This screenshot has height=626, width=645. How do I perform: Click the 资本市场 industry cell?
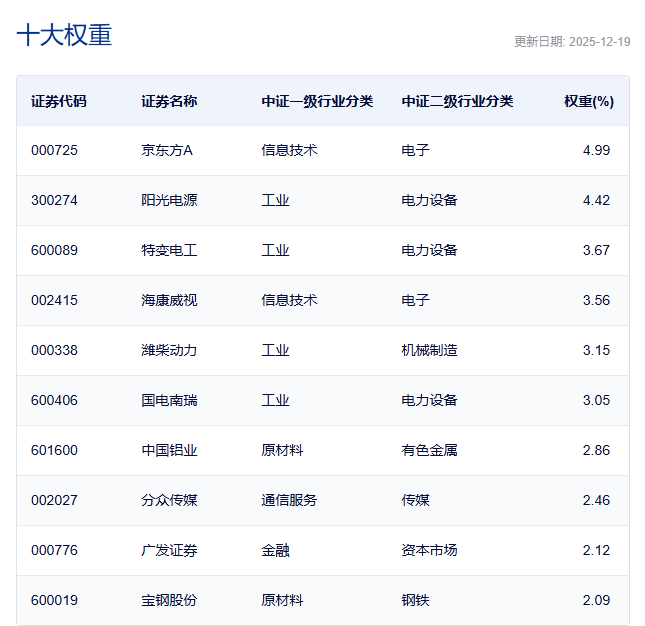(x=429, y=550)
